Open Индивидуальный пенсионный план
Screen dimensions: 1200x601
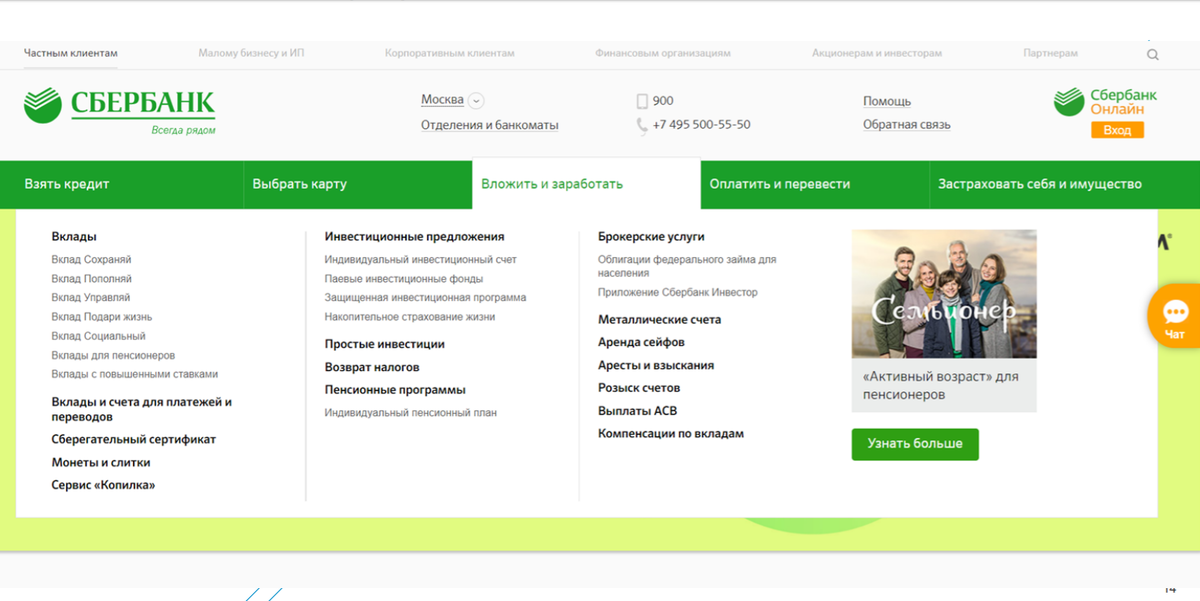[x=411, y=413]
